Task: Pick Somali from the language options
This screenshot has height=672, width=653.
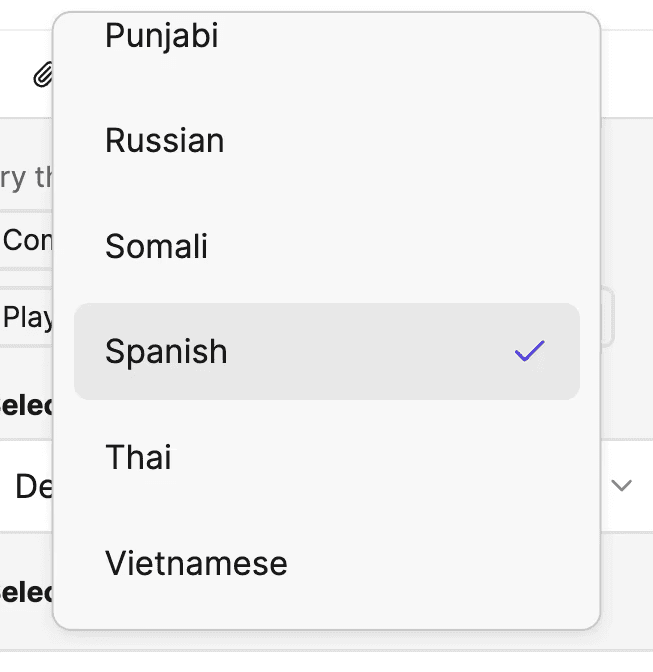Action: click(156, 246)
